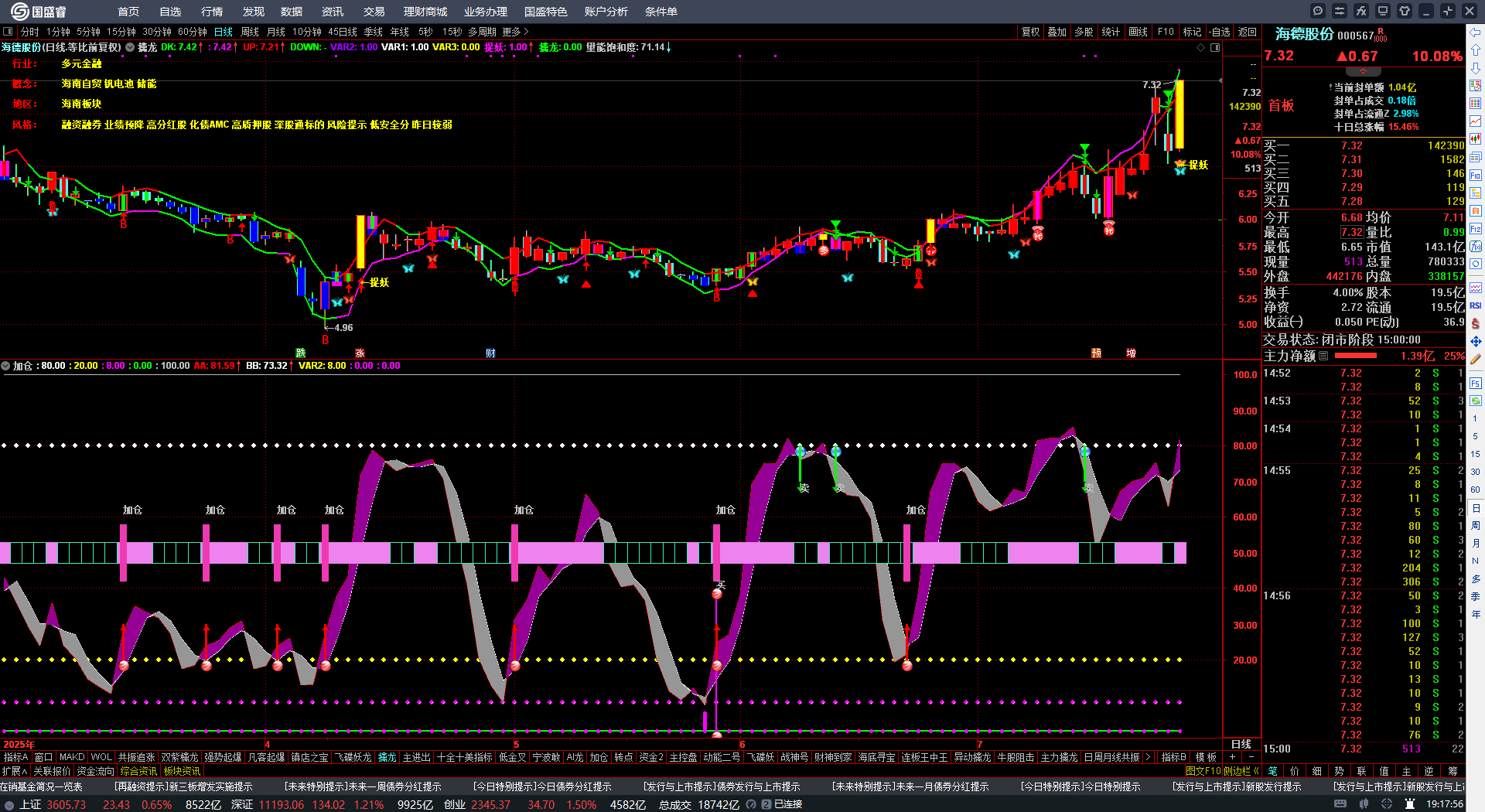The height and width of the screenshot is (812, 1485).
Task: Click the 返回 return button
Action: coord(1248,32)
